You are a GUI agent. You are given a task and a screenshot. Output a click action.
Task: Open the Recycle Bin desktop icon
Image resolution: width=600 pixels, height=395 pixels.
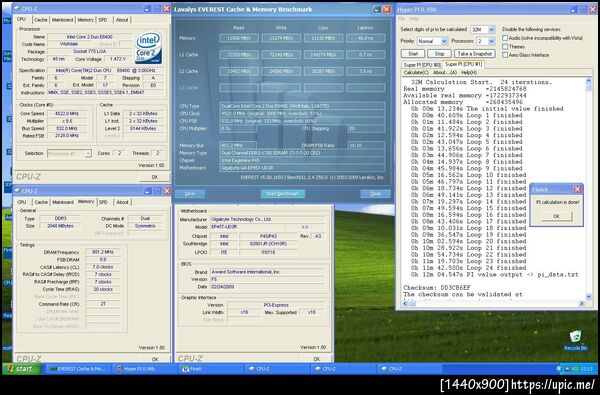[x=575, y=340]
